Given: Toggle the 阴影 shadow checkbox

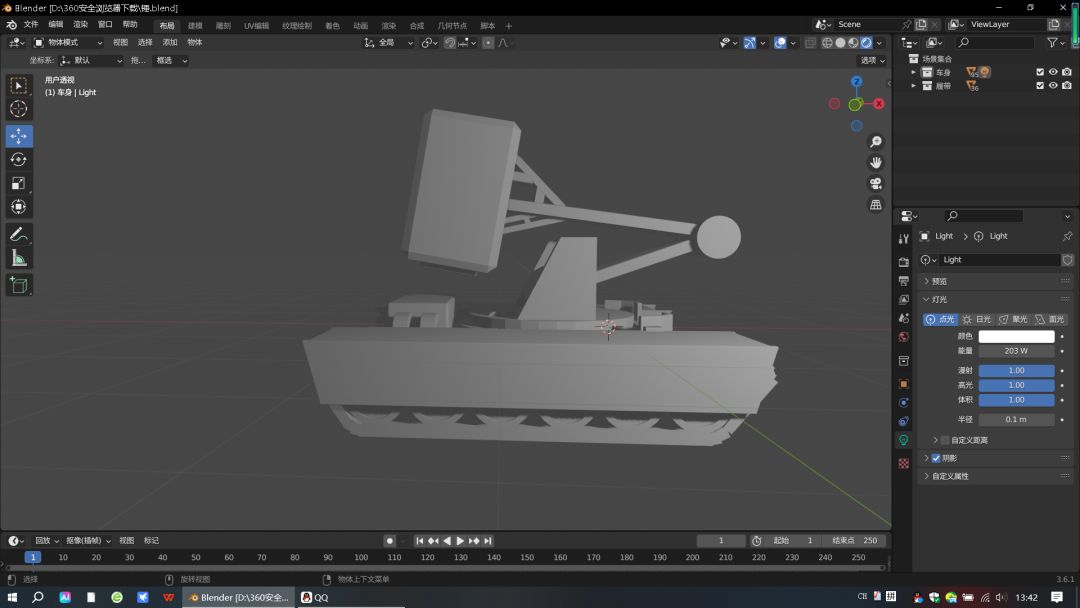Looking at the screenshot, I should (936, 458).
